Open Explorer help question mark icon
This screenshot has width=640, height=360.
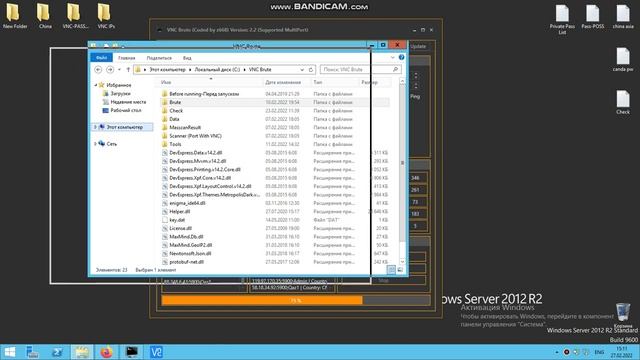(401, 58)
